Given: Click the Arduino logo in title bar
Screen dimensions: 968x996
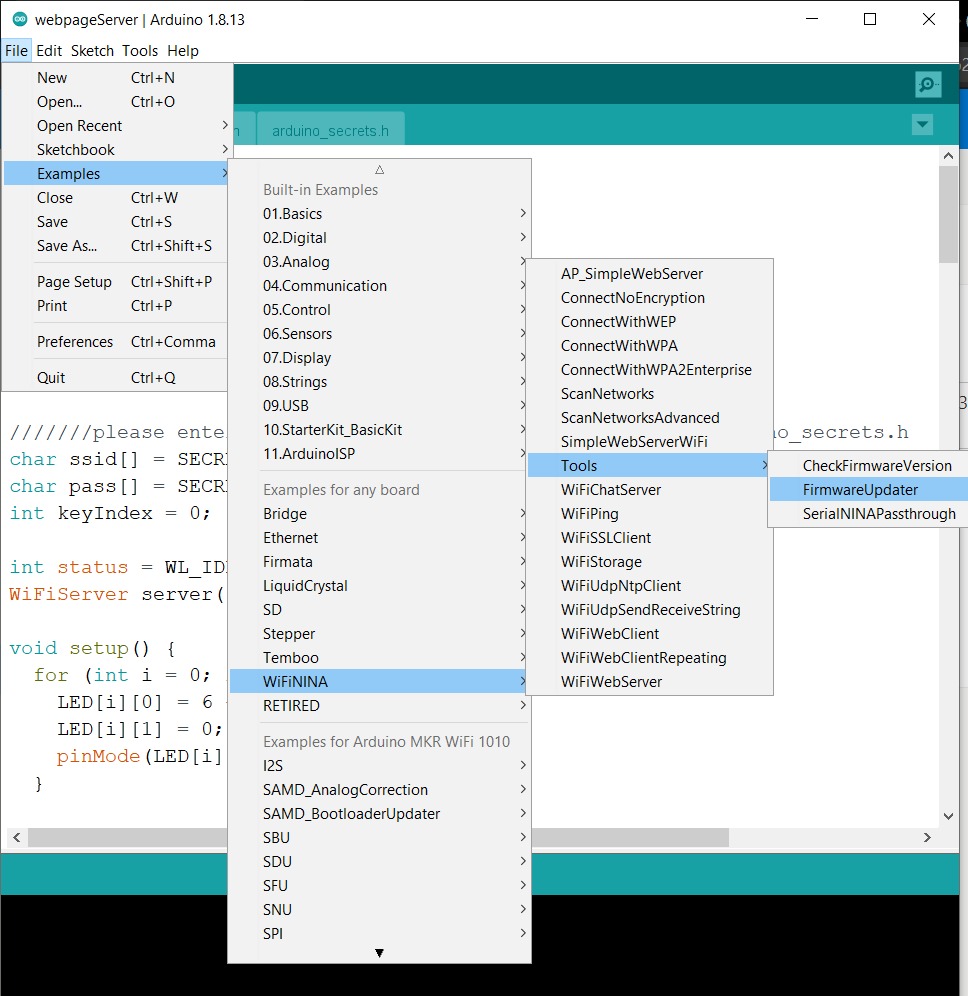Looking at the screenshot, I should (20, 20).
